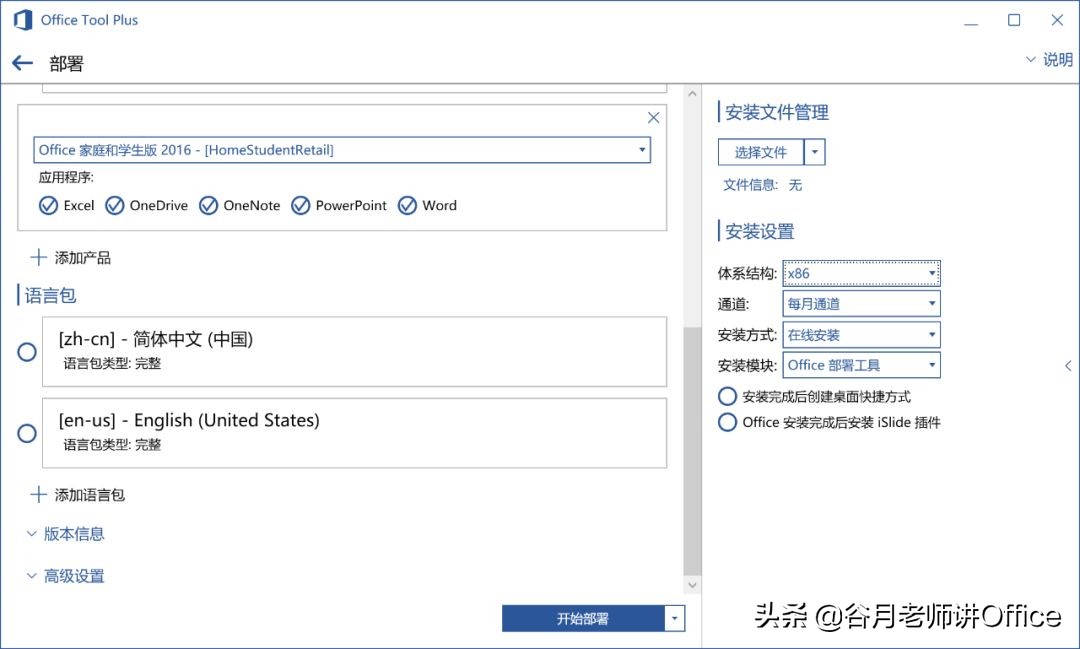The height and width of the screenshot is (649, 1080).
Task: Open the 安装模块 dropdown
Action: (x=862, y=365)
